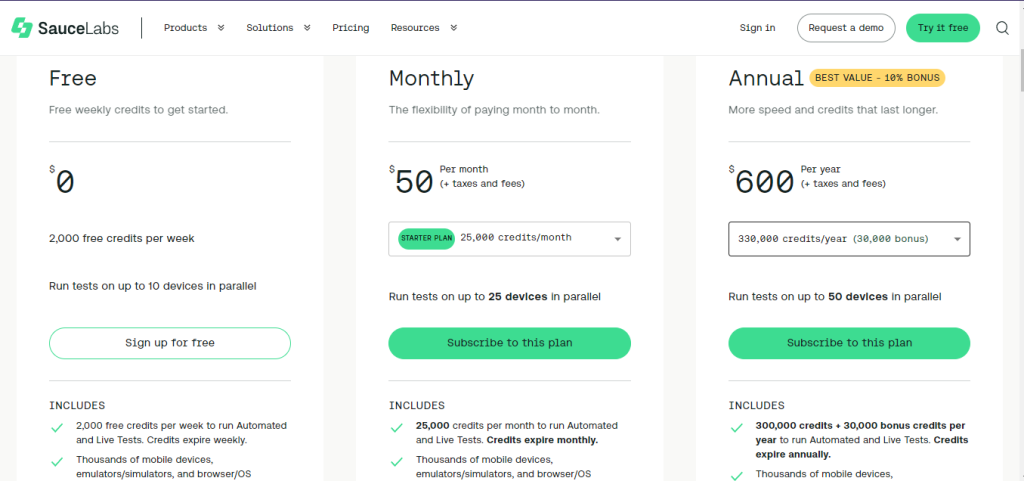Click the 'Per year' label
Viewport: 1024px width, 481px height.
(x=821, y=169)
